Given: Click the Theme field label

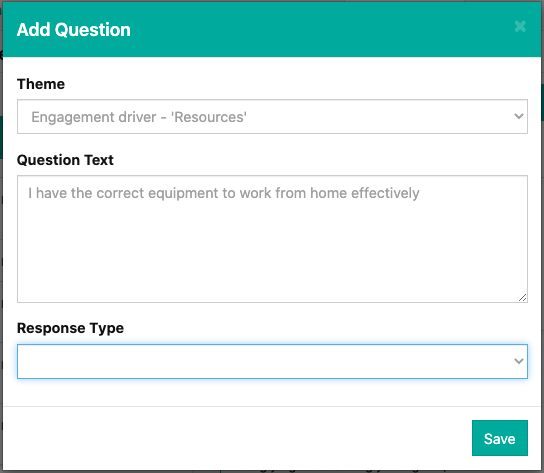Looking at the screenshot, I should [x=41, y=84].
